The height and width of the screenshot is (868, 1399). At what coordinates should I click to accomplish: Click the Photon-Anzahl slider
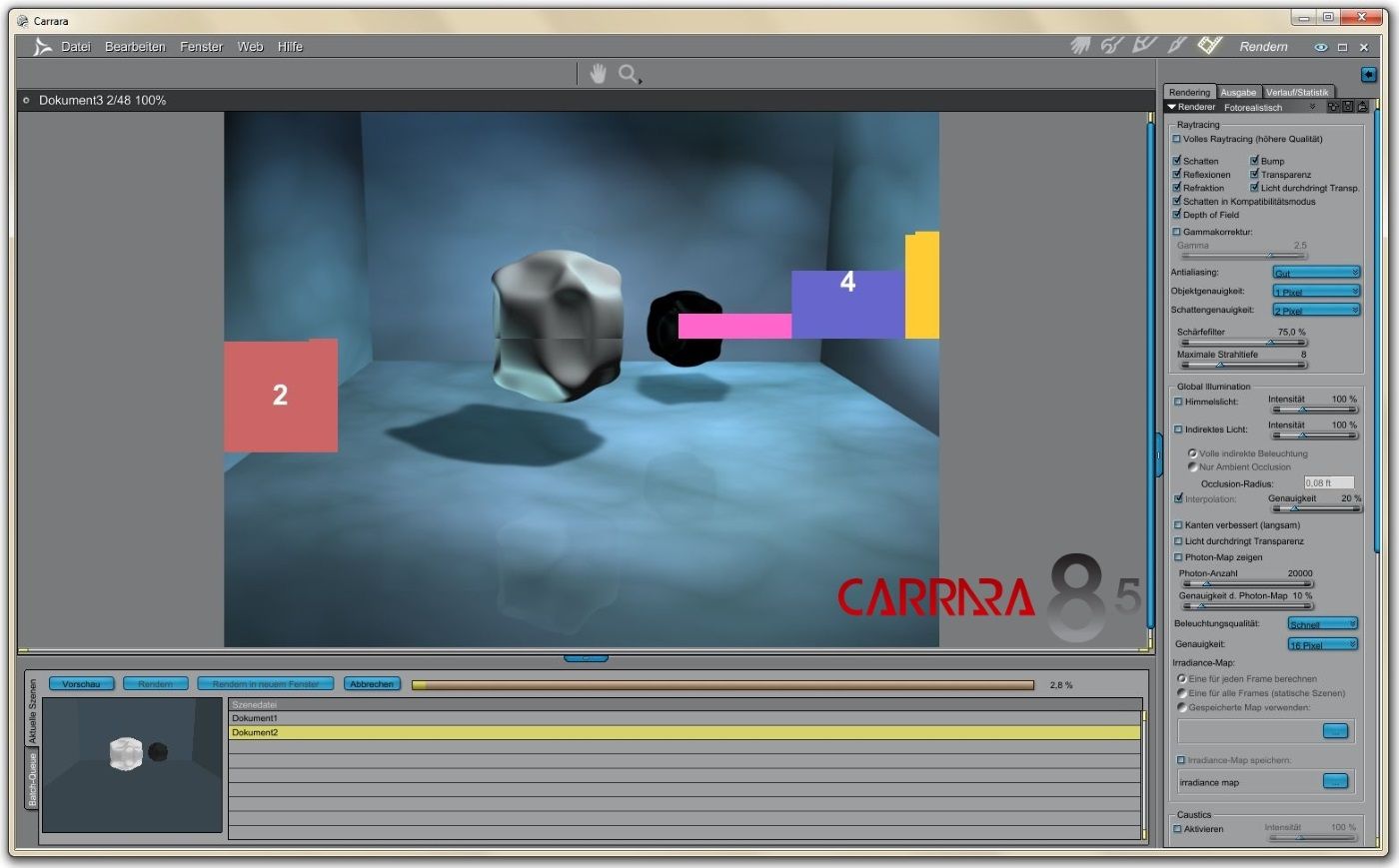tap(1247, 584)
